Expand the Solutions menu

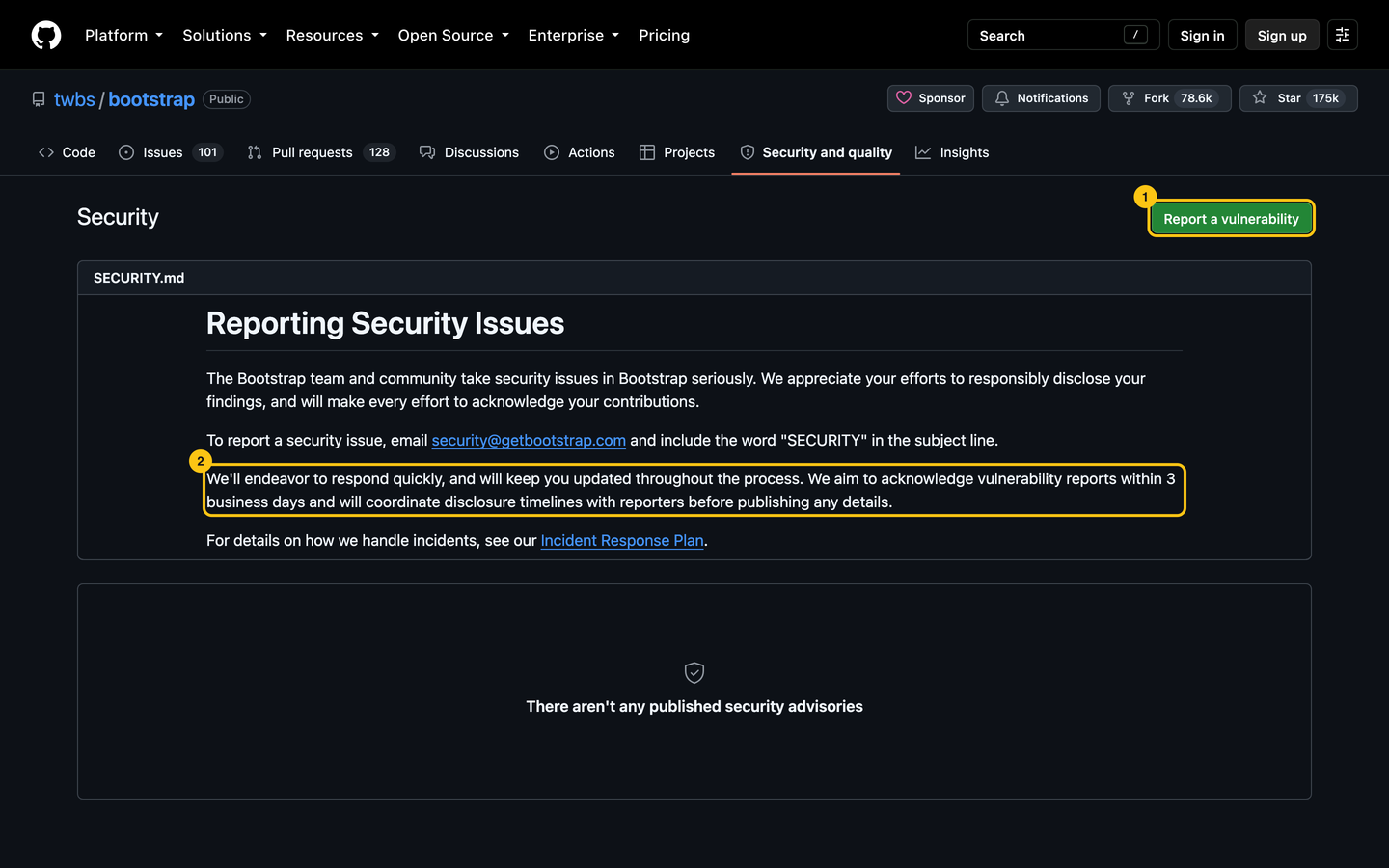click(225, 35)
